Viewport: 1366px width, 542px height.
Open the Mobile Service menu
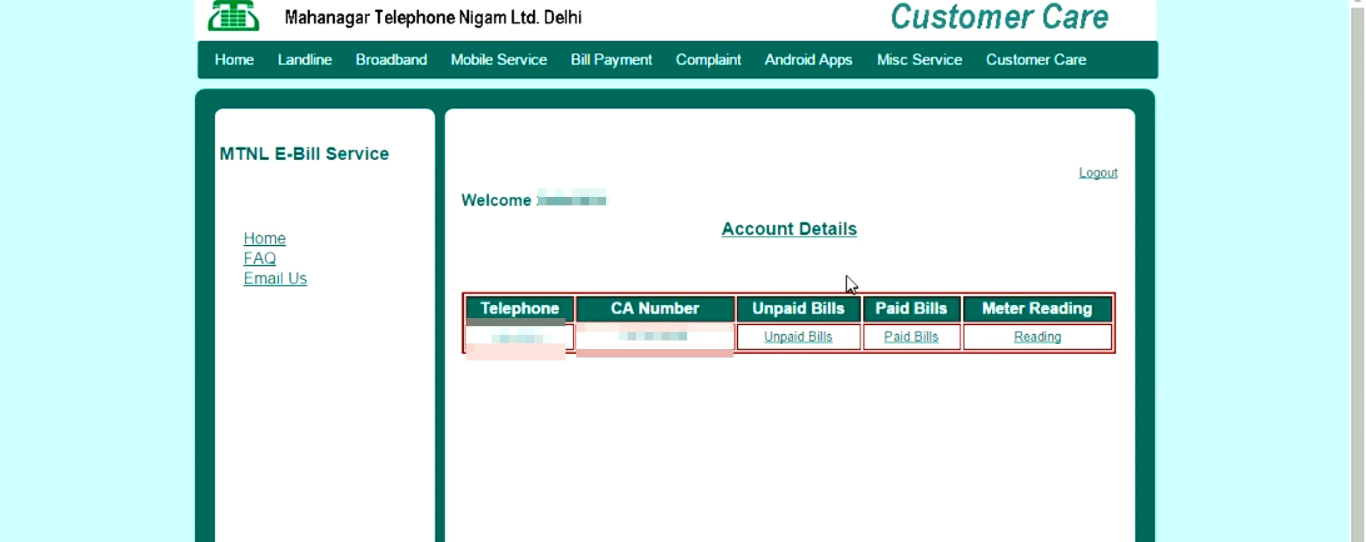(x=499, y=60)
